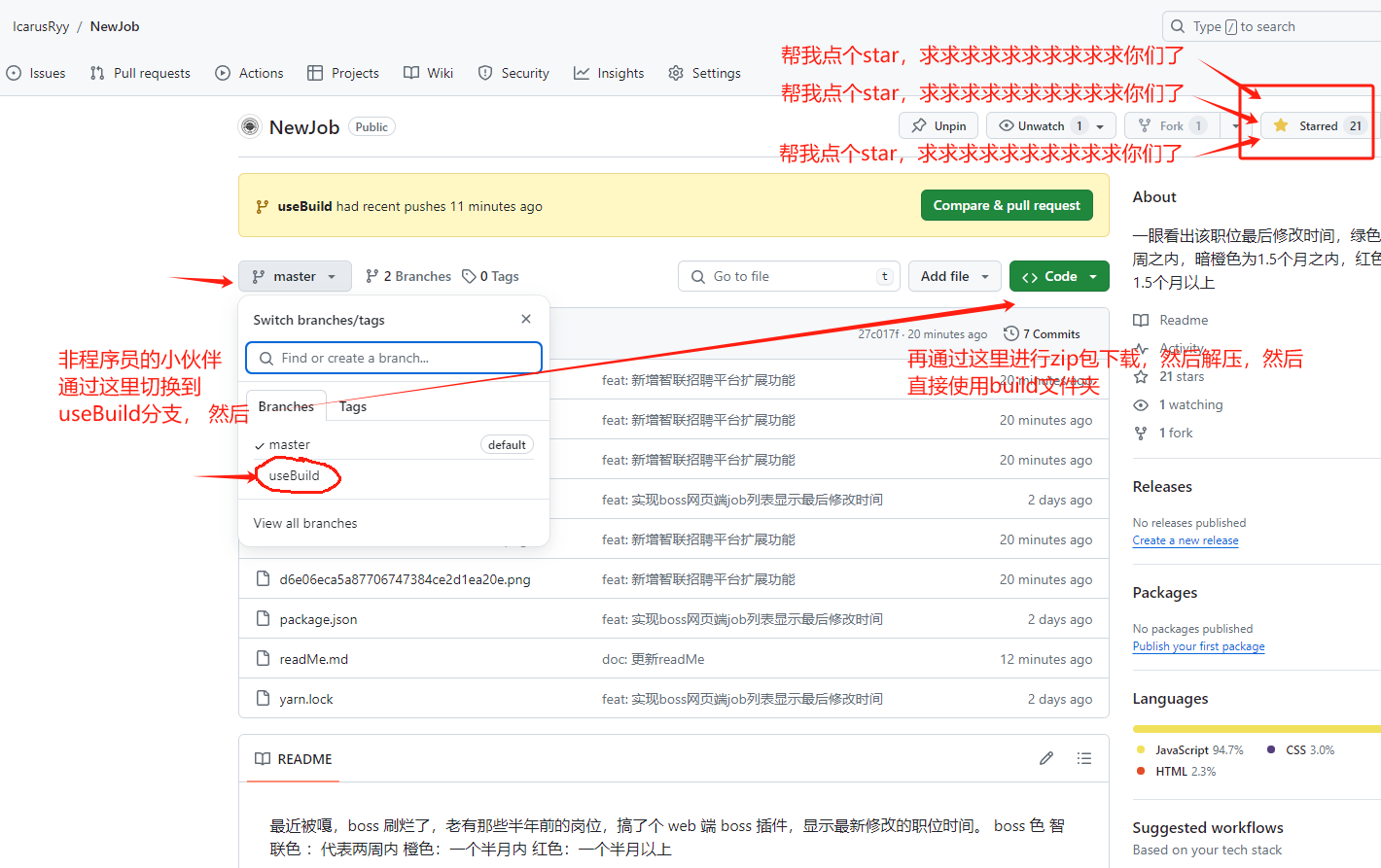Click file icon next to yarn.lock

point(263,698)
